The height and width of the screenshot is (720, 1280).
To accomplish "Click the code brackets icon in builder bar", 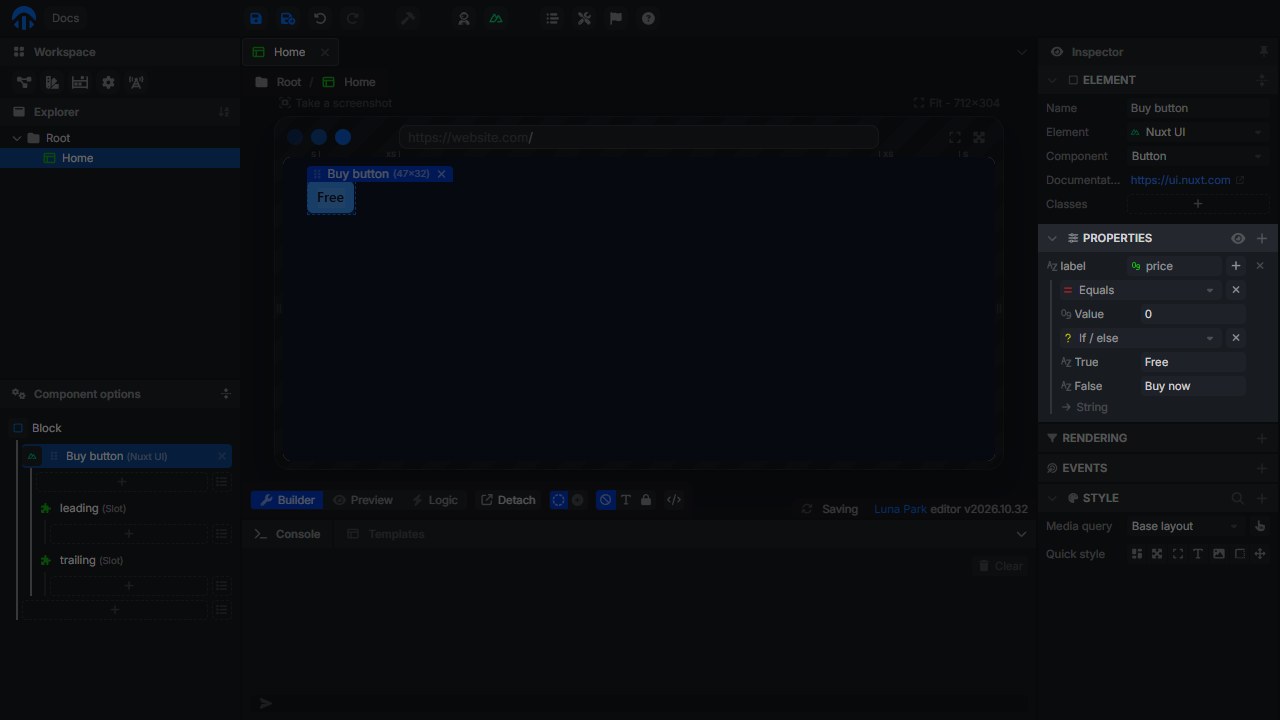I will [674, 500].
